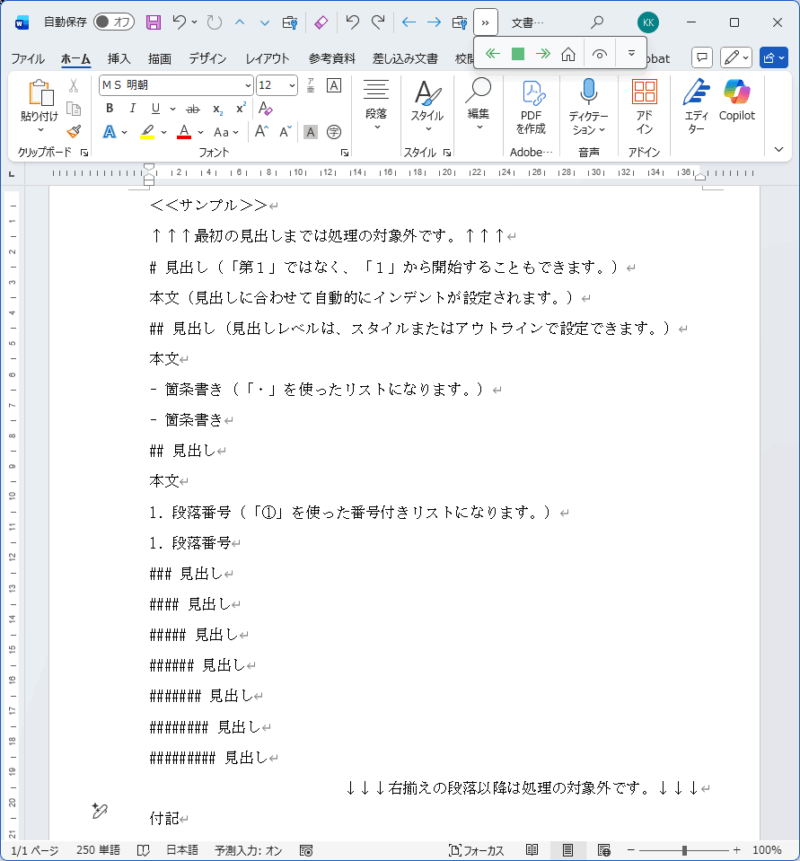Click the Add-ins grid icon
The height and width of the screenshot is (861, 800).
[644, 93]
